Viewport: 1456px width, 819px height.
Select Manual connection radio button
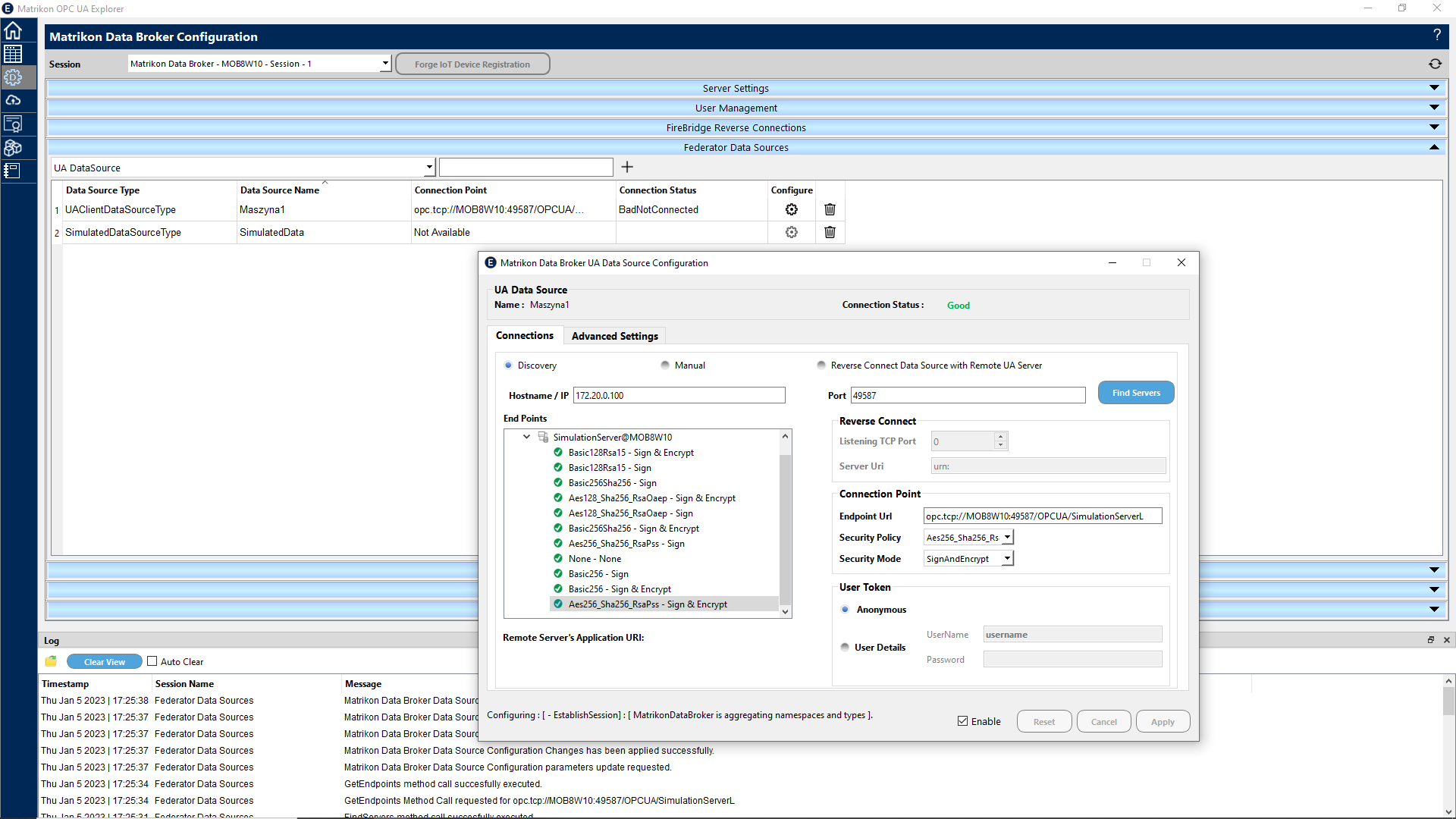tap(665, 366)
